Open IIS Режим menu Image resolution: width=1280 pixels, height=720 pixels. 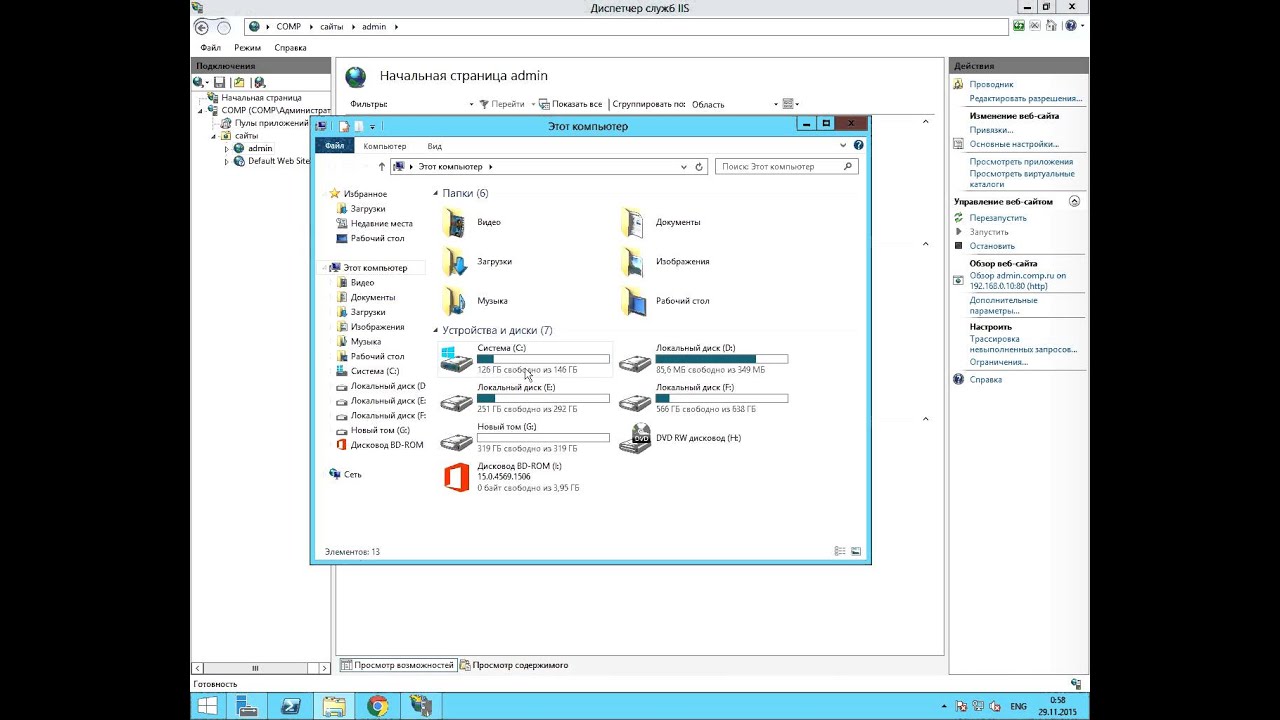click(x=247, y=48)
